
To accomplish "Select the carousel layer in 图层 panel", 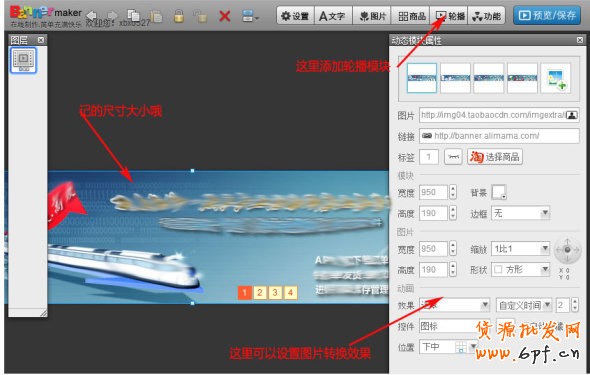I will tap(23, 60).
